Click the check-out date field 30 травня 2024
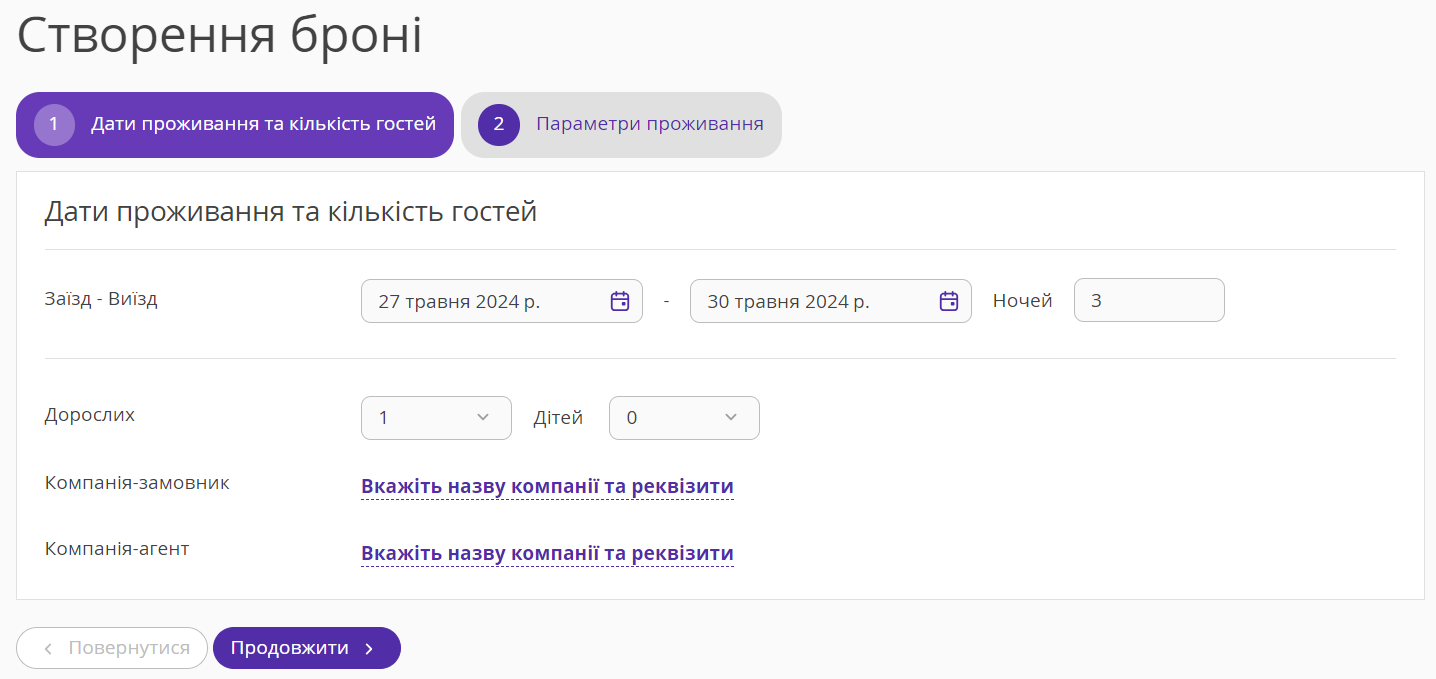 pyautogui.click(x=831, y=301)
